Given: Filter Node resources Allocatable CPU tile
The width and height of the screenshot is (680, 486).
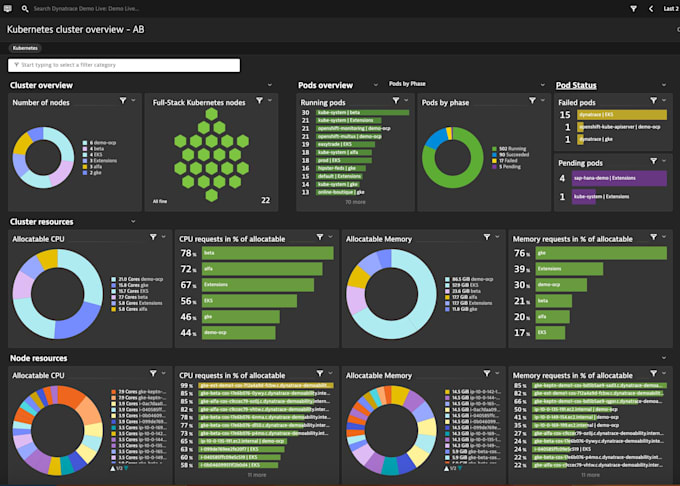Looking at the screenshot, I should (153, 373).
